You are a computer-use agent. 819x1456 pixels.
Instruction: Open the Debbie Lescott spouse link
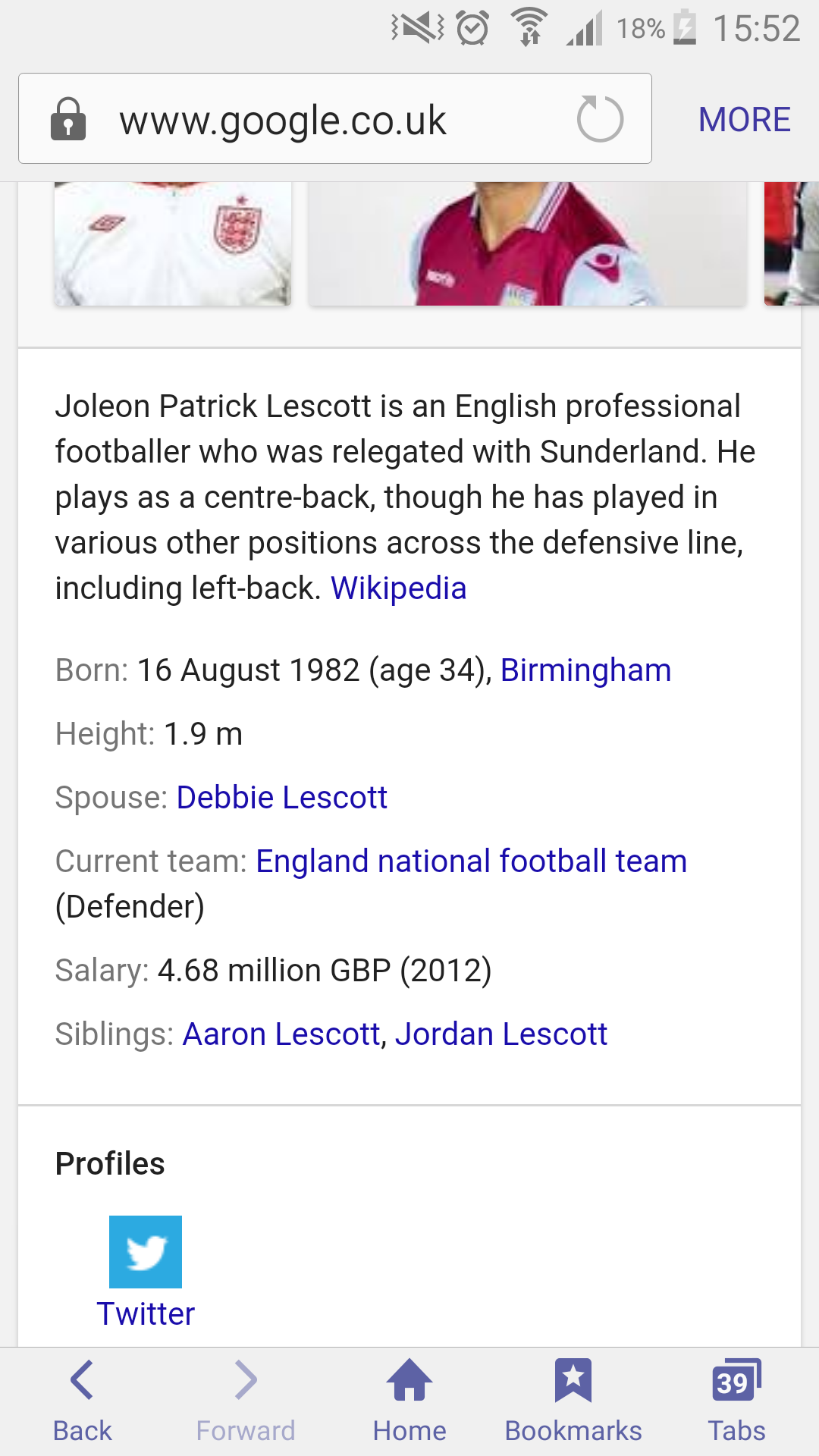[281, 798]
